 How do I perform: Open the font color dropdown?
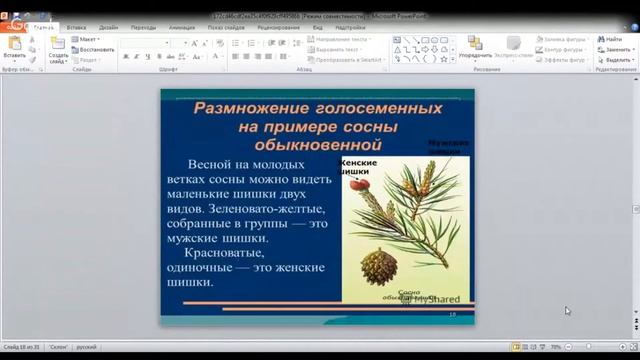point(222,57)
